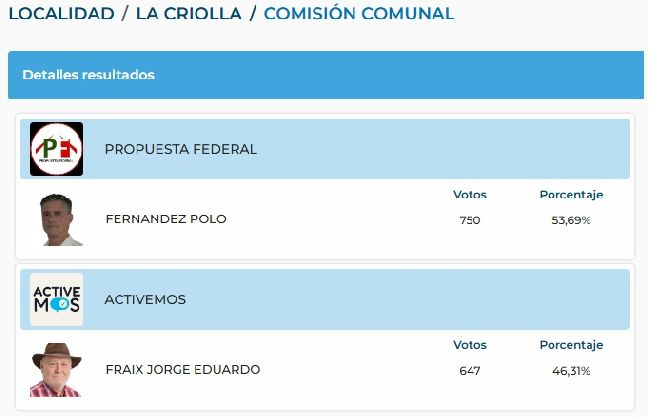650x417 pixels.
Task: Select the ACTIVEMOS party header row
Action: pyautogui.click(x=325, y=299)
